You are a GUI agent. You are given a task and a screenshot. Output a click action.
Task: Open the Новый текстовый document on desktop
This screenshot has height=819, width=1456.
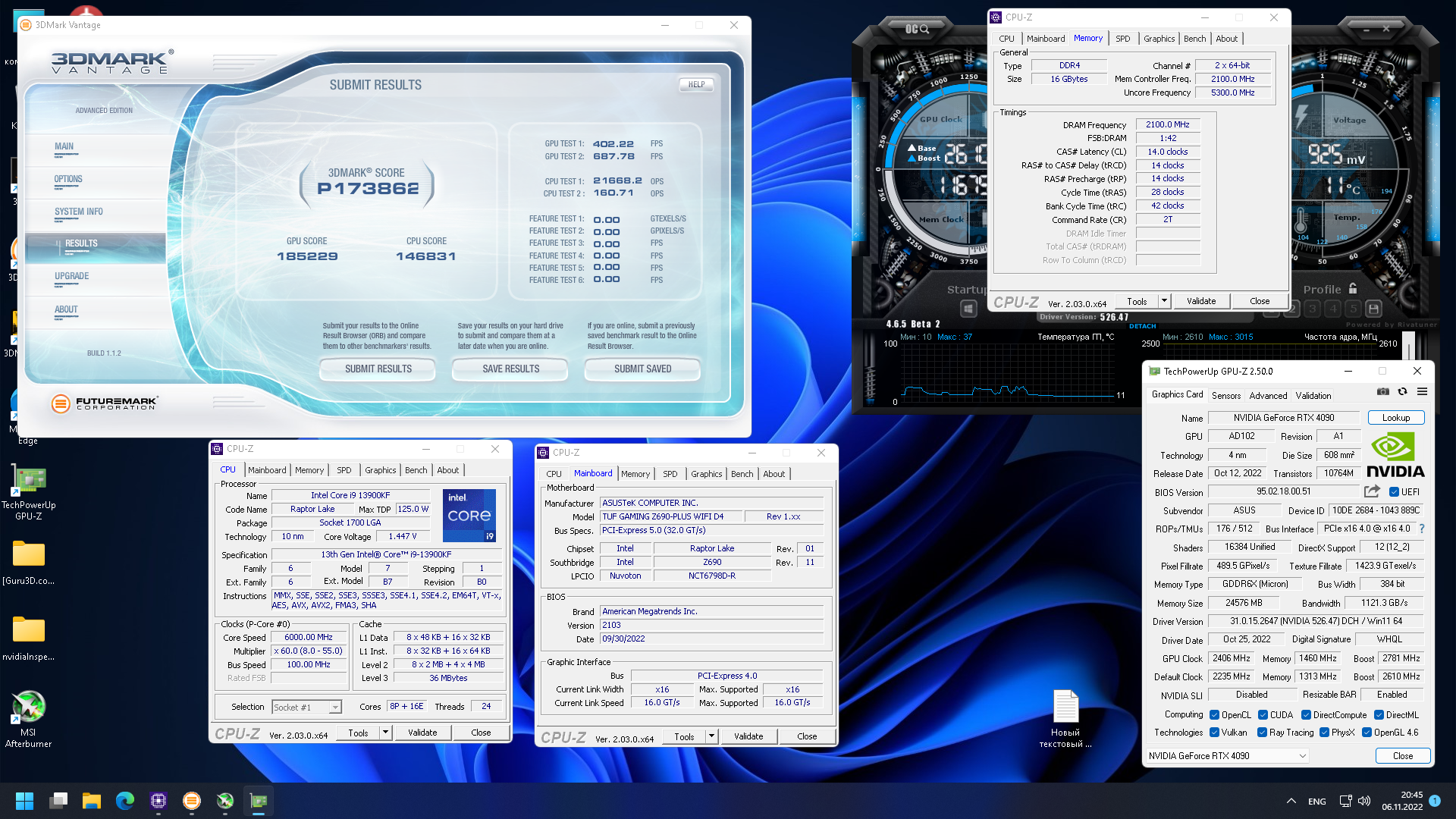click(x=1065, y=719)
